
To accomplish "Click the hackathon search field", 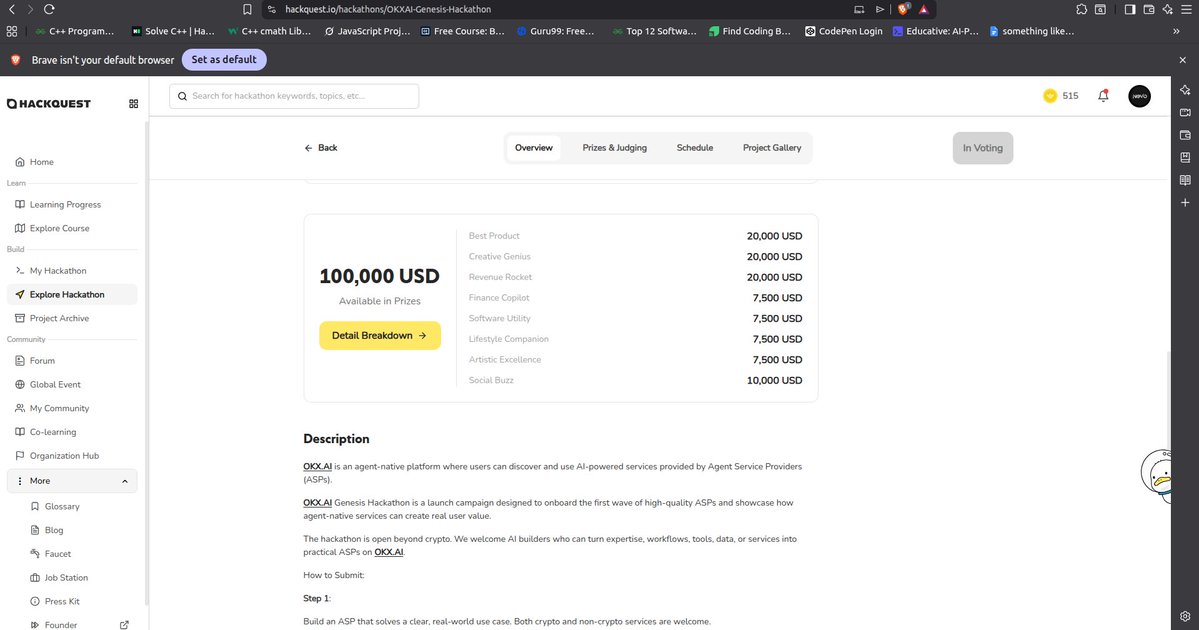I will 294,96.
